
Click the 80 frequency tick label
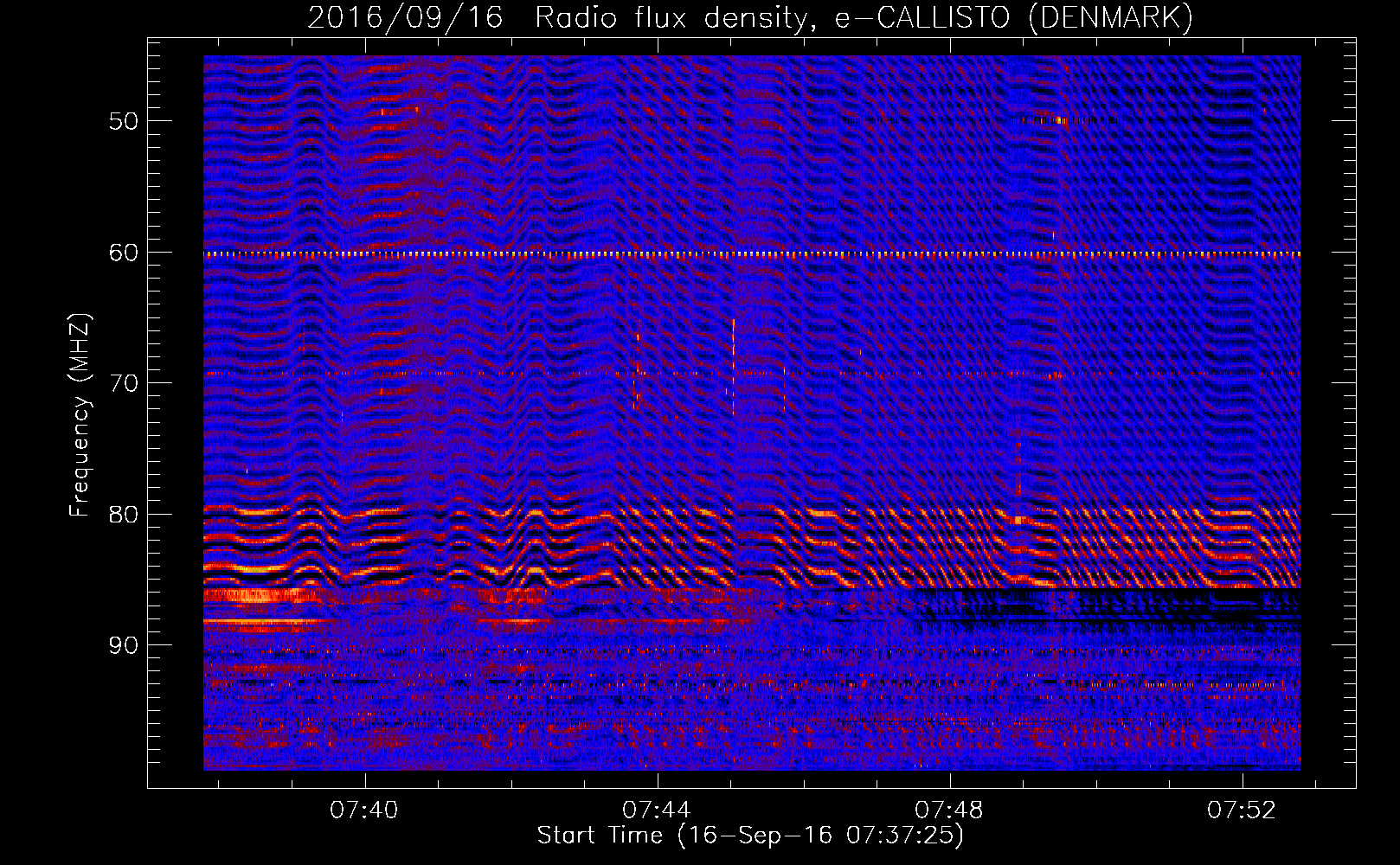(124, 515)
